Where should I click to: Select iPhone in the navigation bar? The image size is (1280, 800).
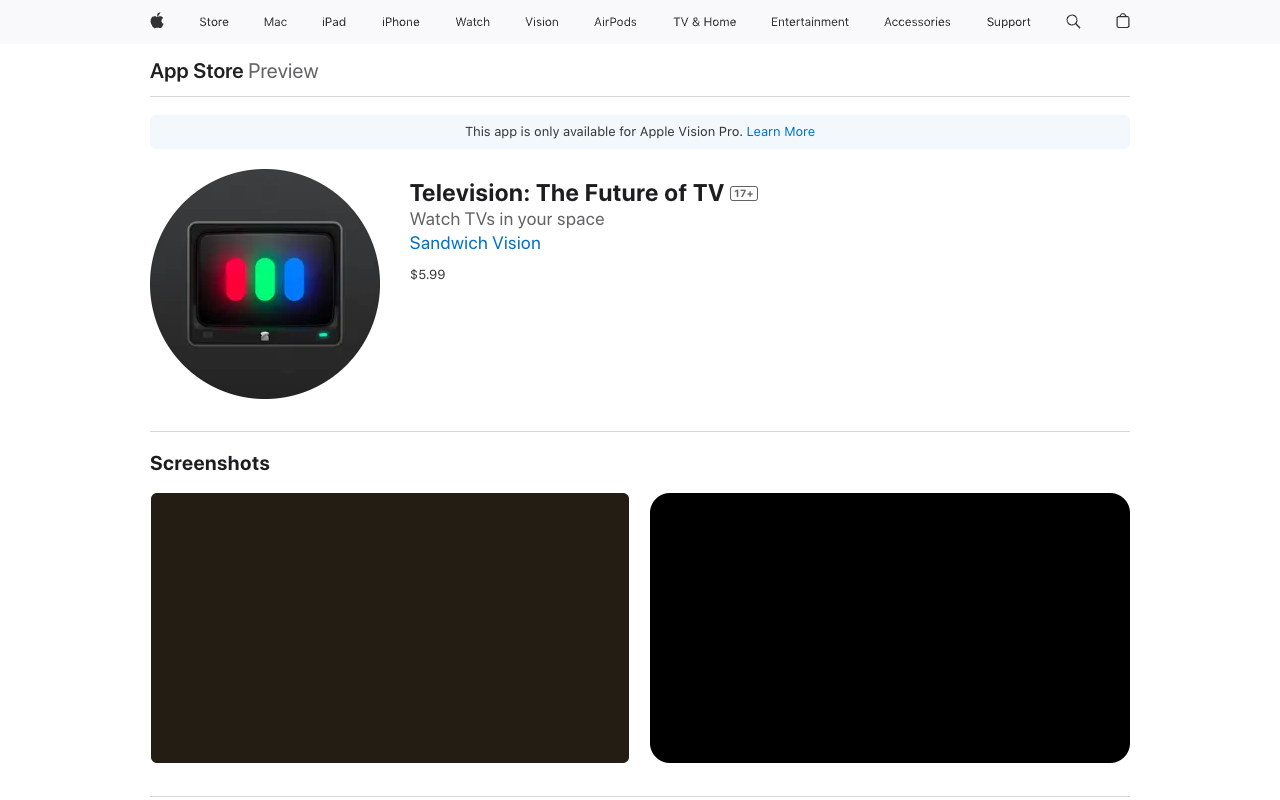pyautogui.click(x=401, y=22)
